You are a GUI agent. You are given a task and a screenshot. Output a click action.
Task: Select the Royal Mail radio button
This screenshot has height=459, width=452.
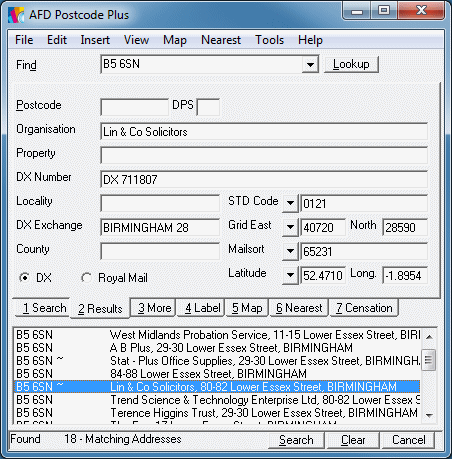[x=87, y=277]
